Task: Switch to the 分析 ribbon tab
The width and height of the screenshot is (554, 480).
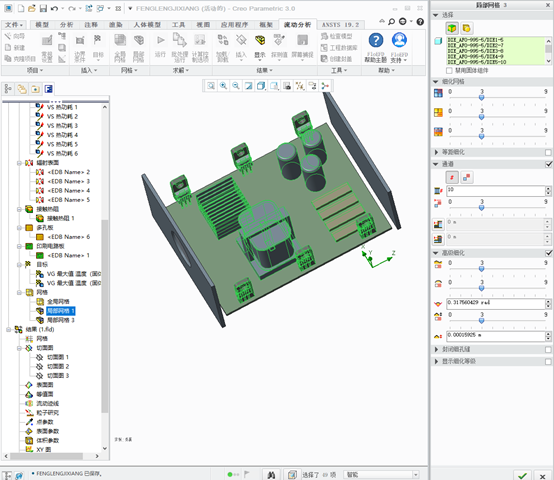Action: pyautogui.click(x=66, y=25)
